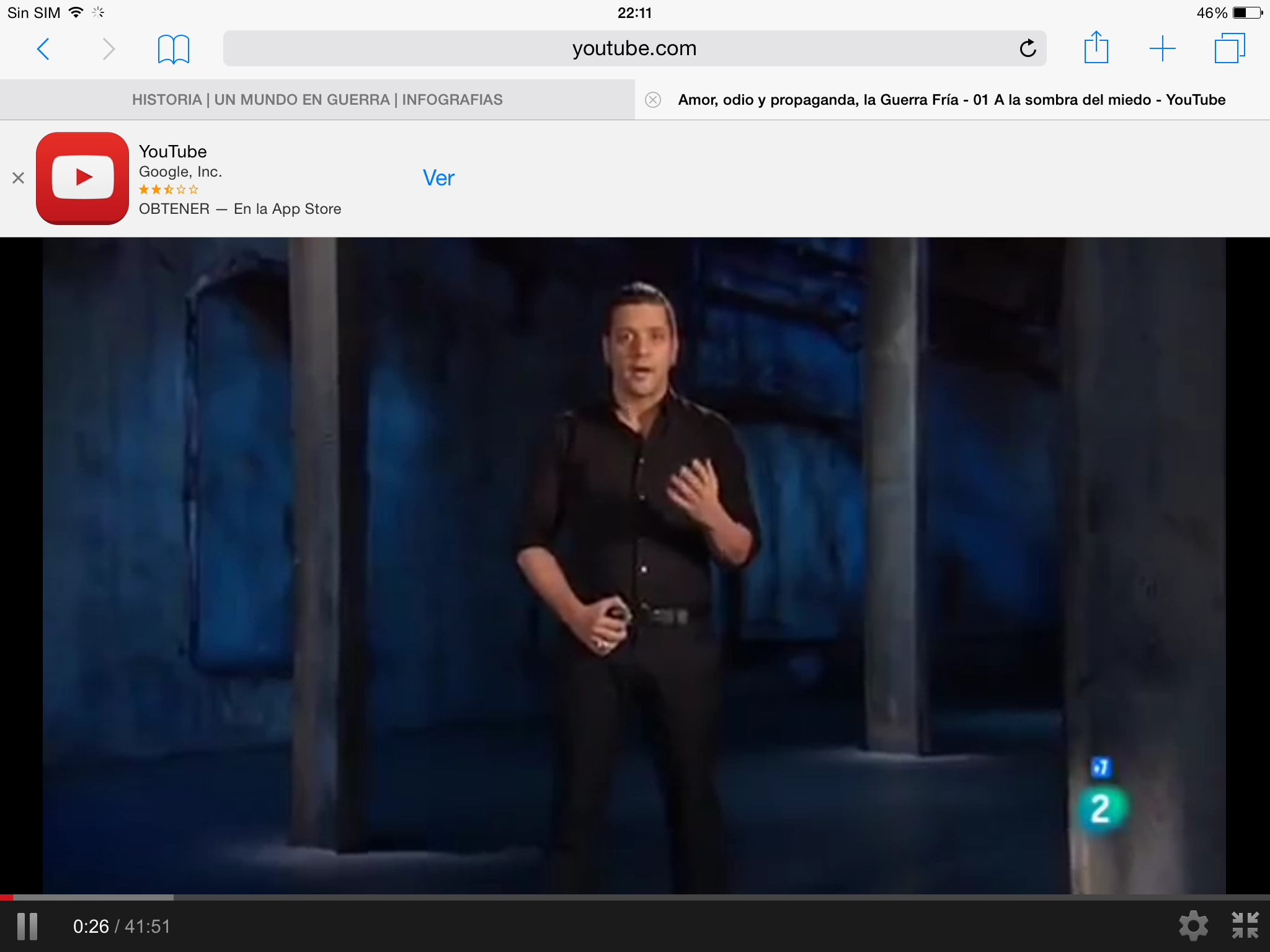The width and height of the screenshot is (1270, 952).
Task: Tap Ver to view YouTube app
Action: (x=438, y=178)
